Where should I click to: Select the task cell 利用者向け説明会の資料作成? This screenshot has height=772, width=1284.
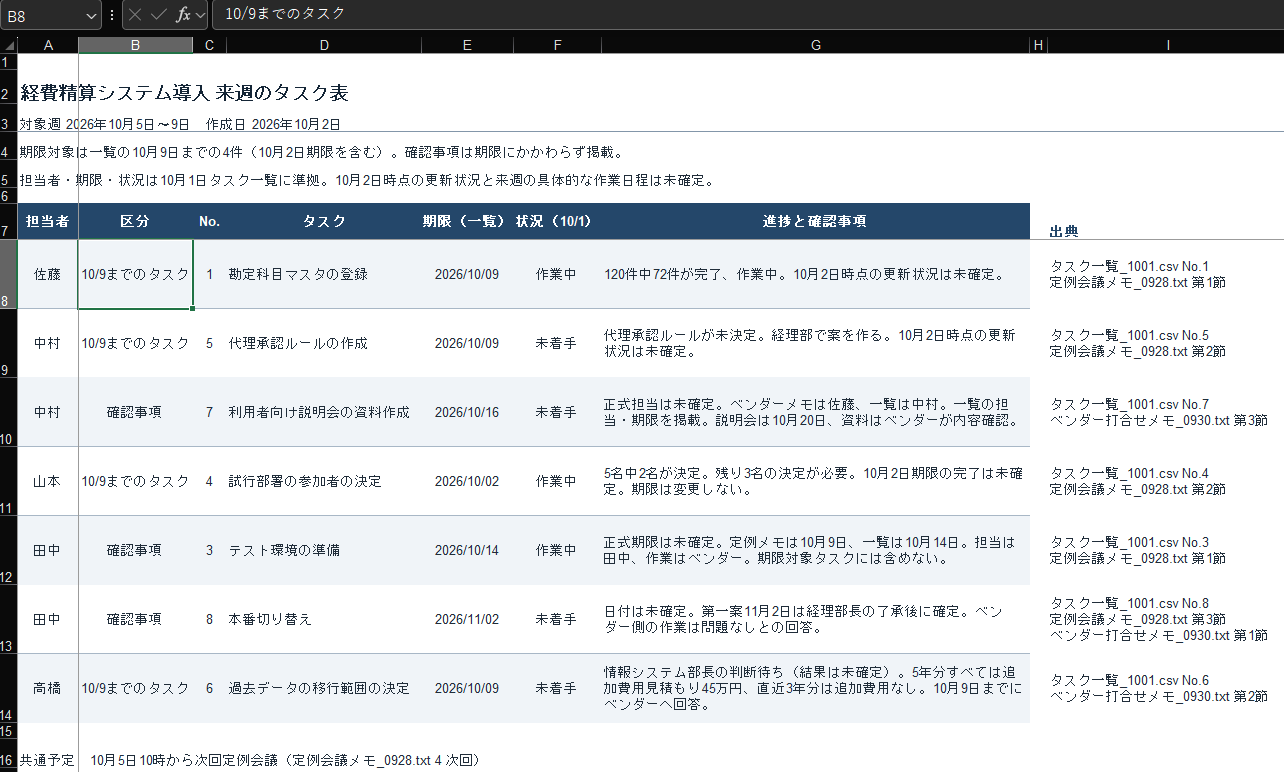324,412
